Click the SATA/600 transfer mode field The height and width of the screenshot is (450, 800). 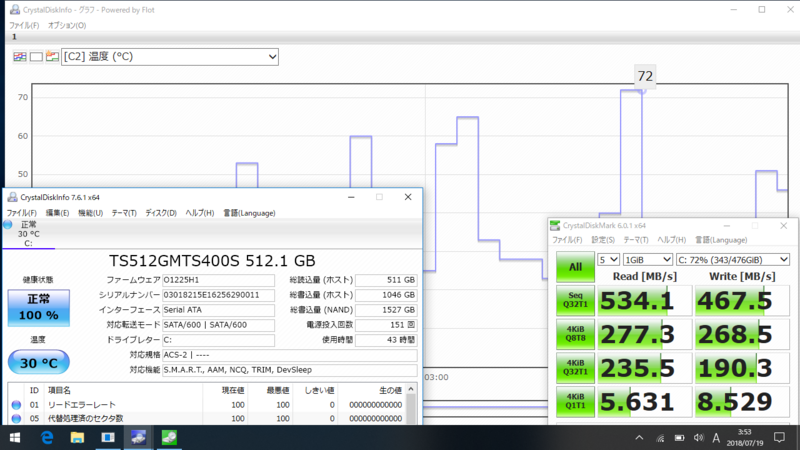pos(218,325)
